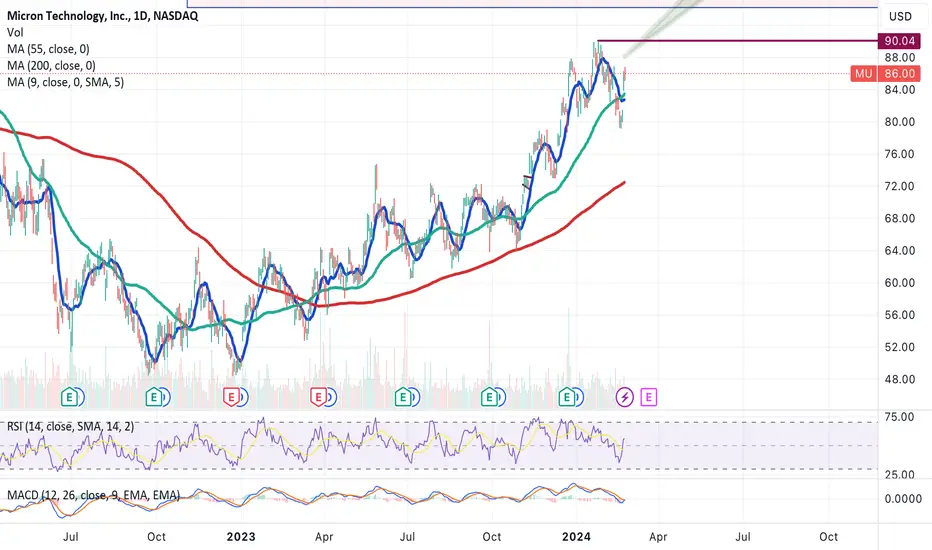932x550 pixels.
Task: Click the 84.00 price axis label
Action: point(899,90)
